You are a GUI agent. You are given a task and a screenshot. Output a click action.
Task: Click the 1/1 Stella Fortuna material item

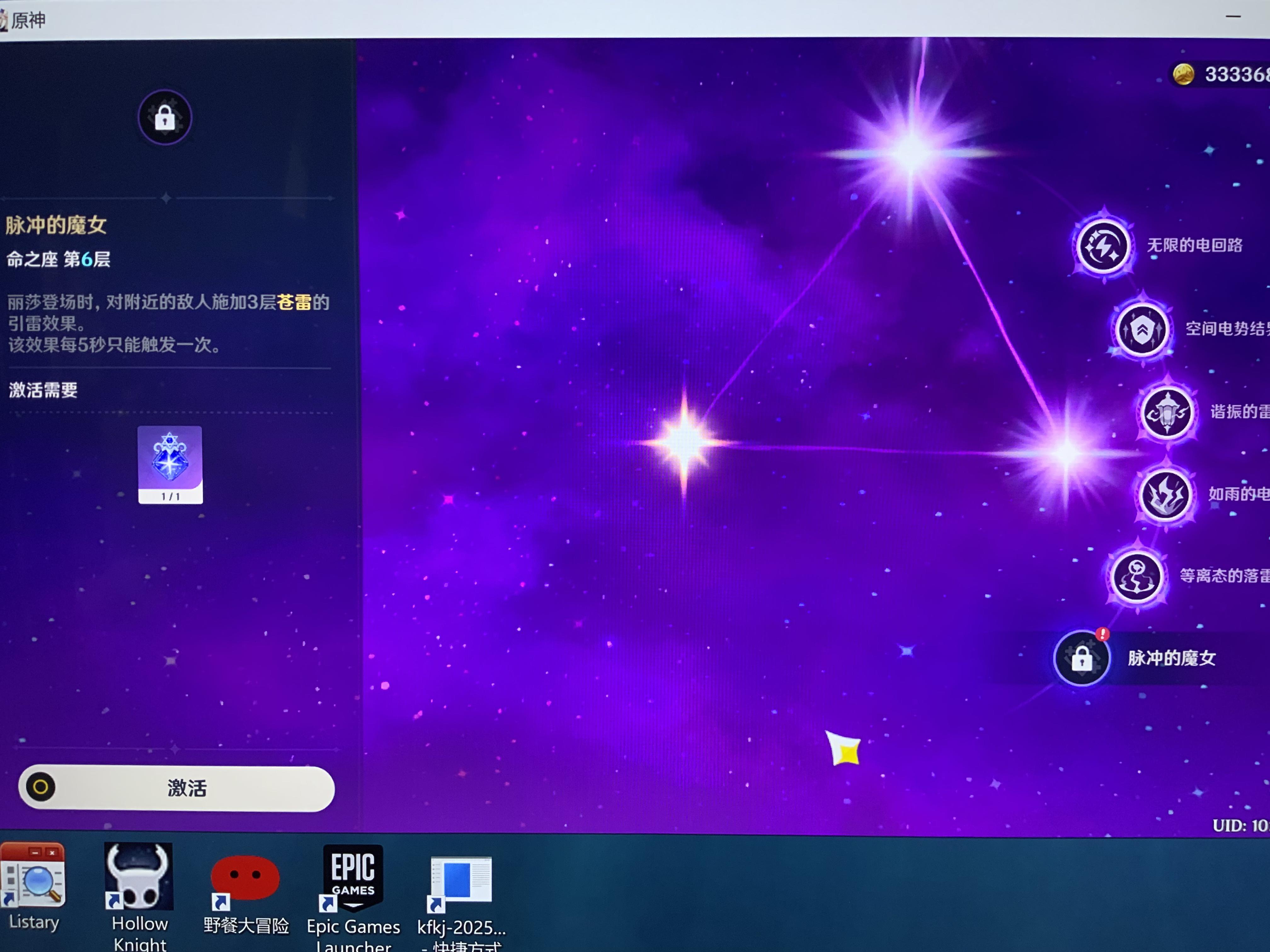170,465
